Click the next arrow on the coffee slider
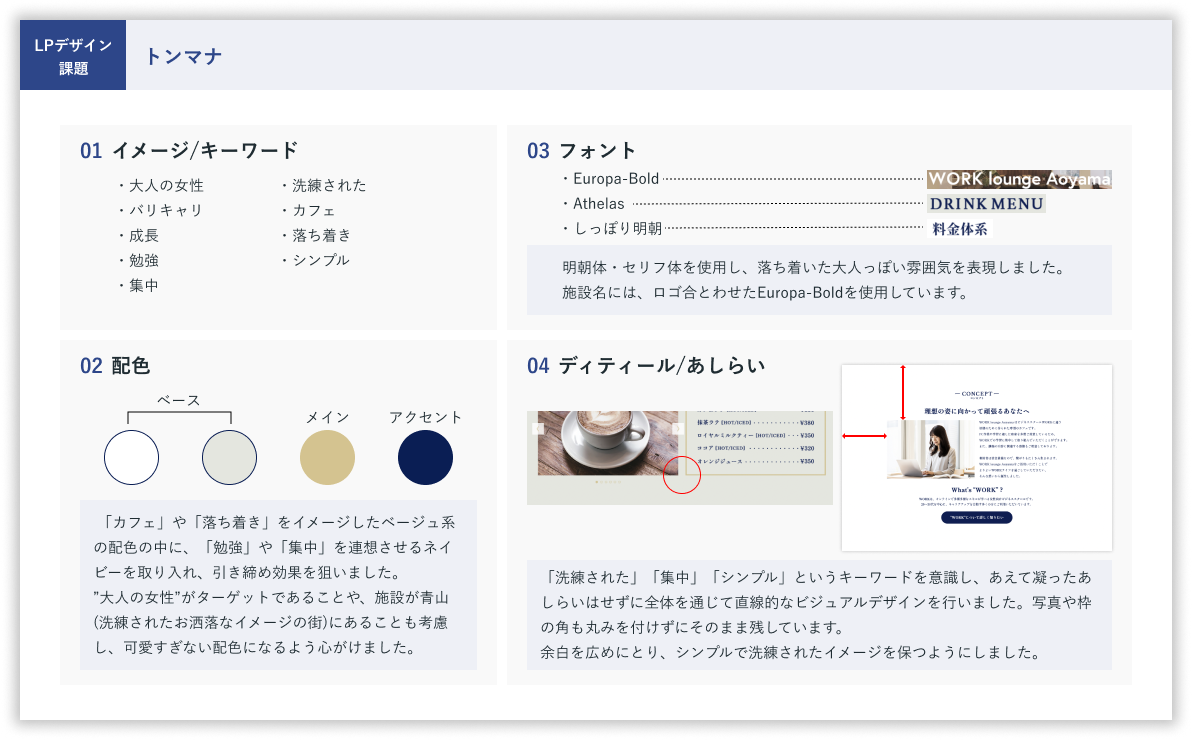 [x=677, y=429]
